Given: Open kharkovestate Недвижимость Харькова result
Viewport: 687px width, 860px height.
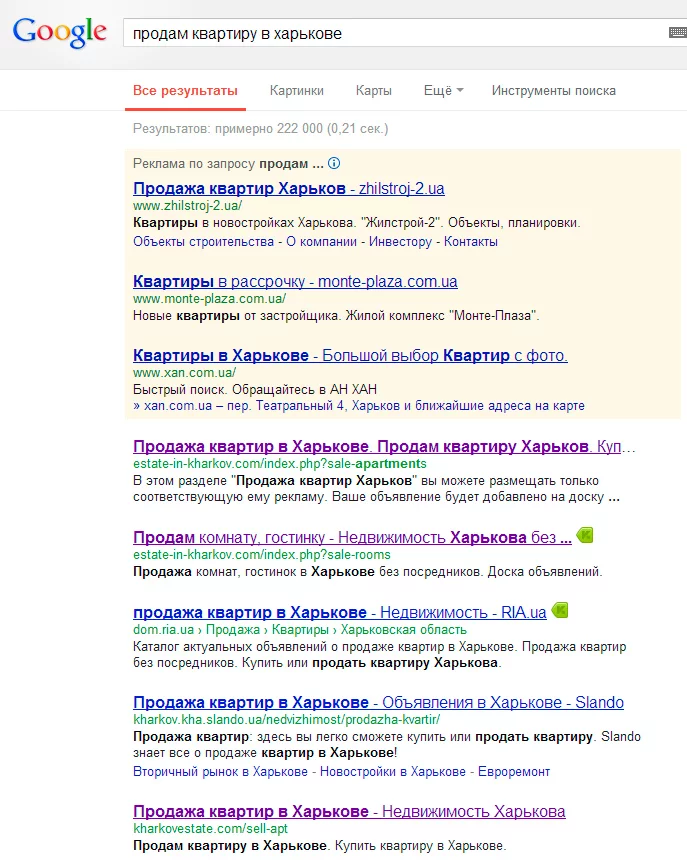Looking at the screenshot, I should [x=349, y=811].
